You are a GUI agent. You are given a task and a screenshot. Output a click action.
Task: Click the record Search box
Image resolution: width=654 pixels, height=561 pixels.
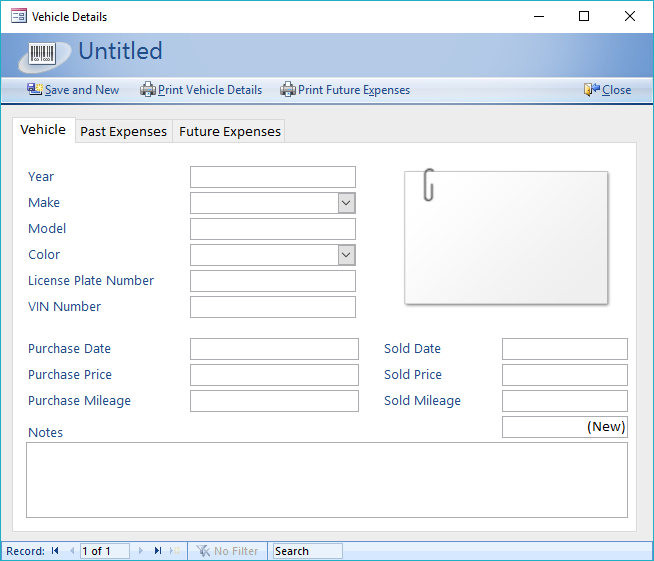[307, 551]
